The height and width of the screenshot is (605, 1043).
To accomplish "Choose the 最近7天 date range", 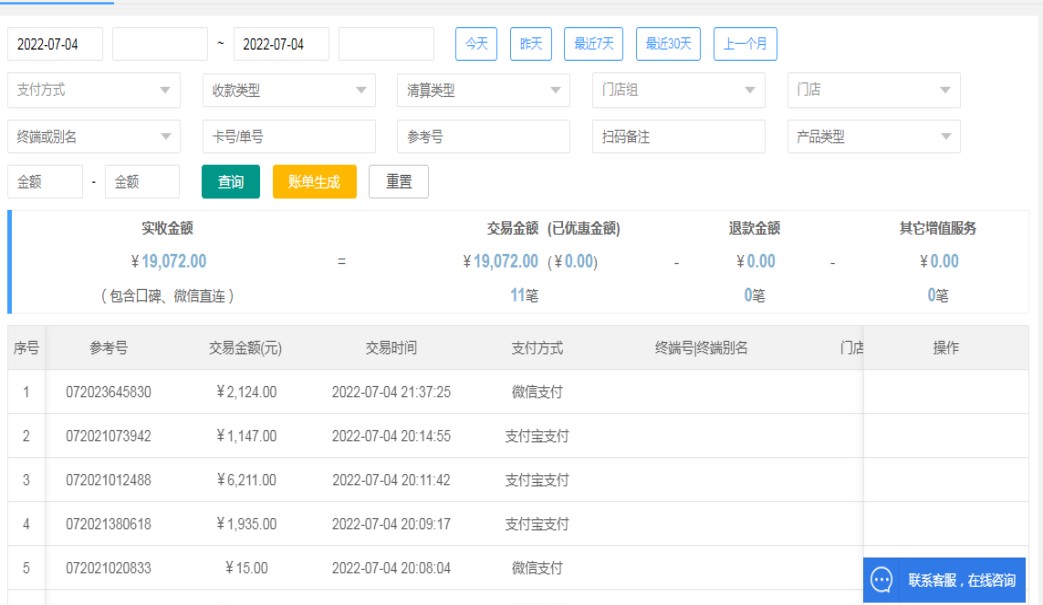I will 594,44.
